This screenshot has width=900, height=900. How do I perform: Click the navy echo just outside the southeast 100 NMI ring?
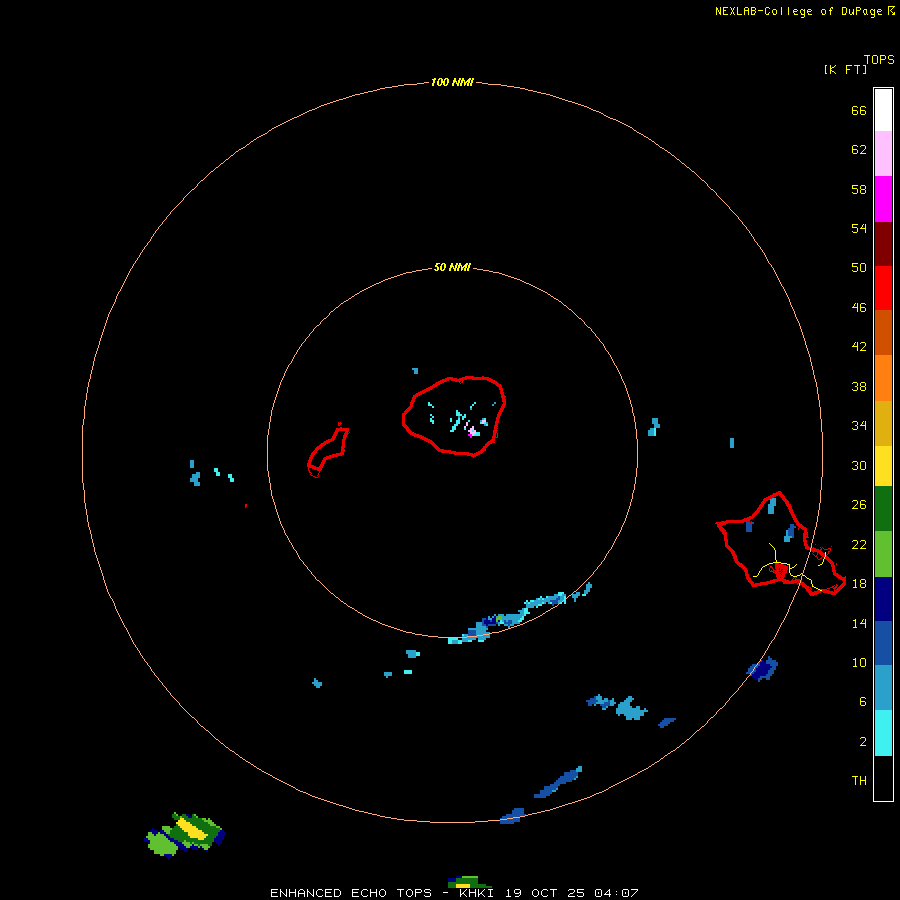tap(763, 669)
